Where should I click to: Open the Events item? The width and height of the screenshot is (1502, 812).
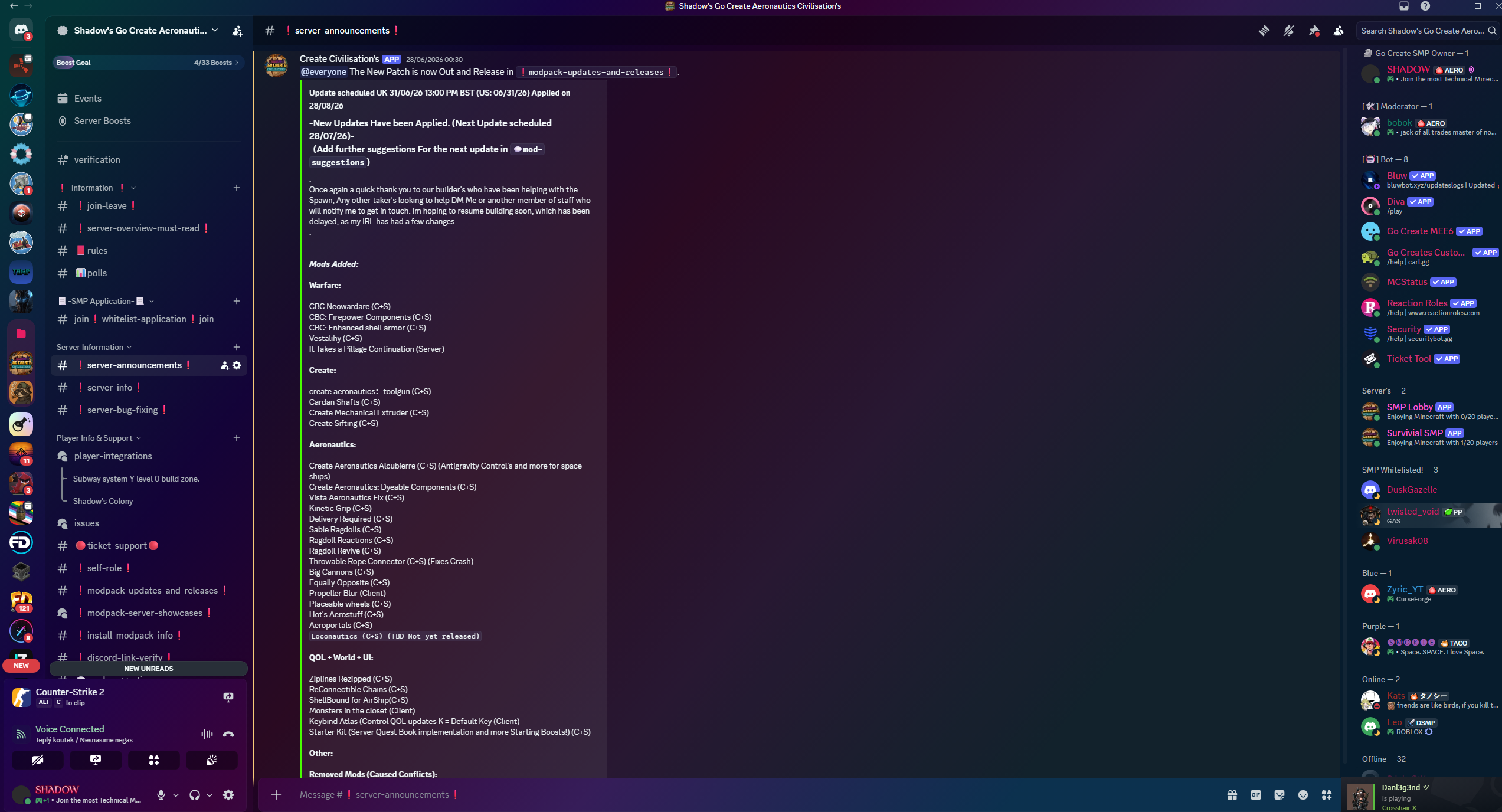pyautogui.click(x=149, y=99)
